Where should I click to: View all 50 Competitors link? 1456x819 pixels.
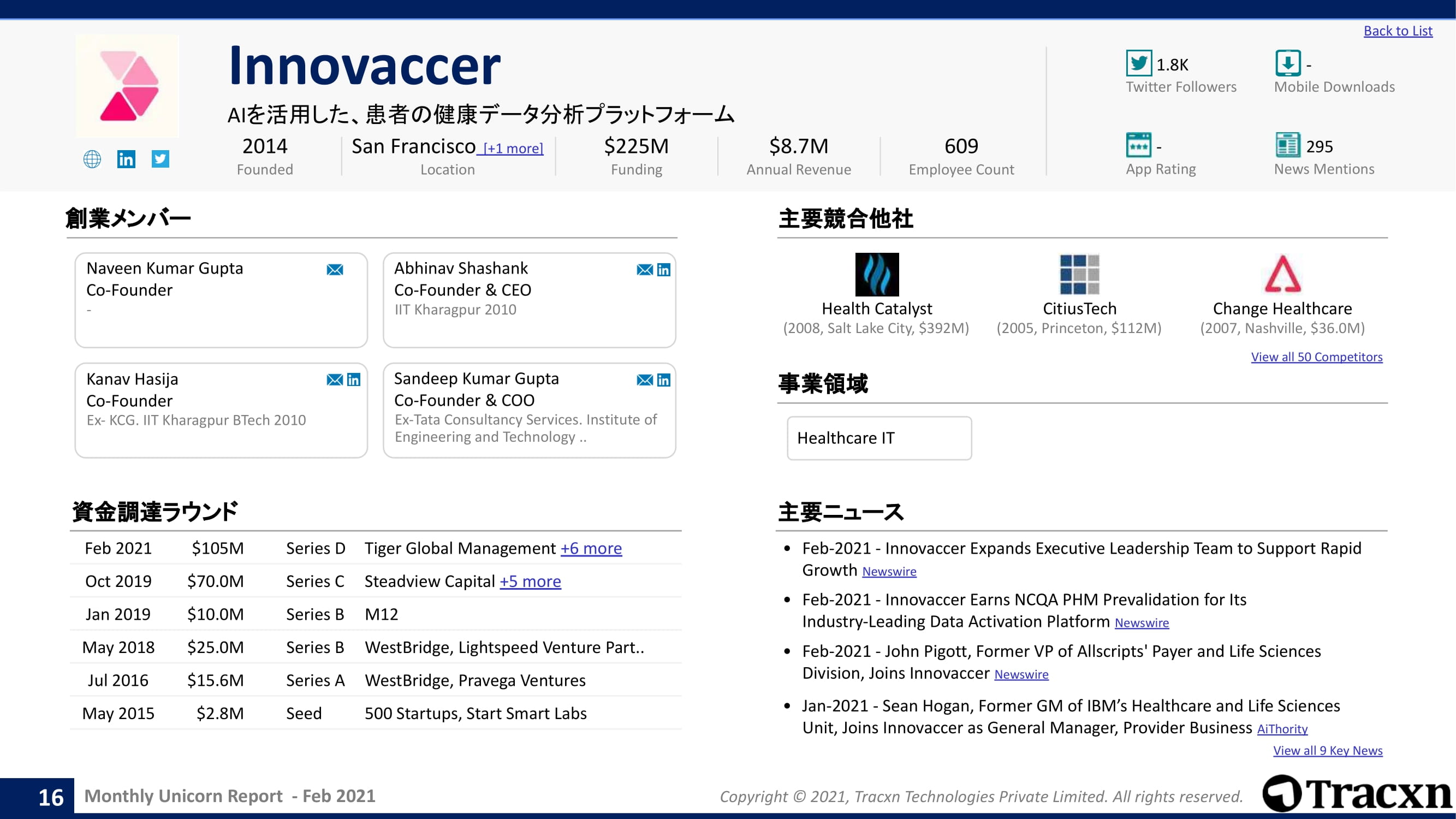(x=1316, y=357)
